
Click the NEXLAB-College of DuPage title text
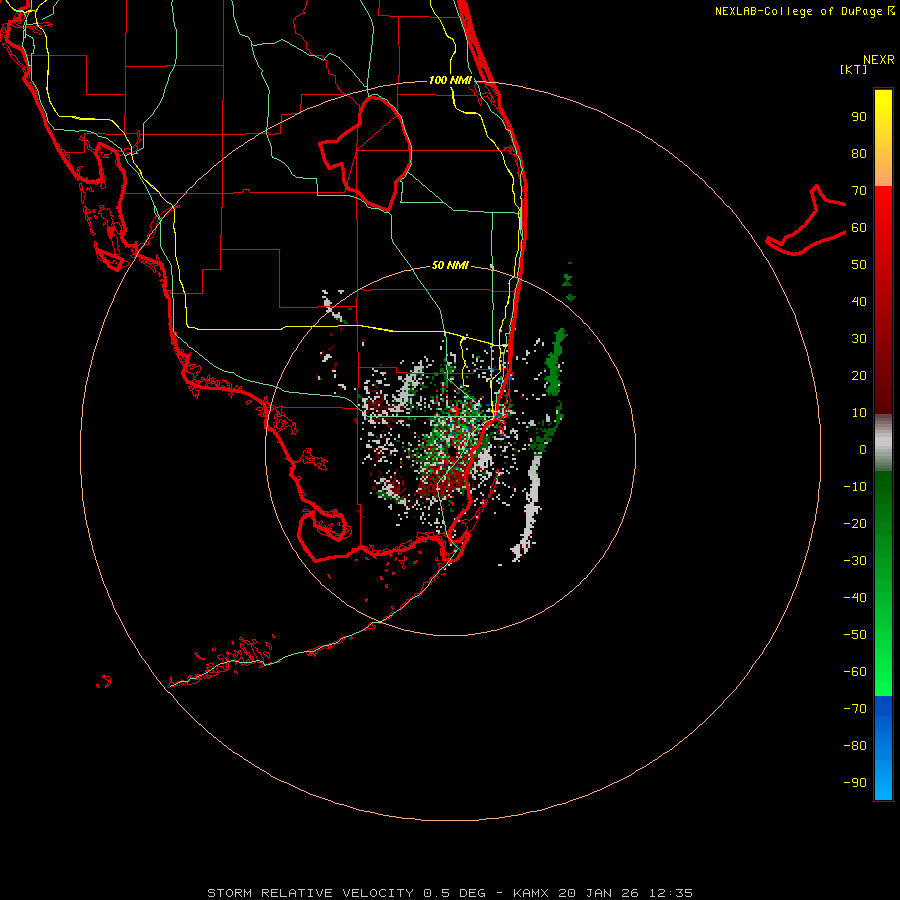tap(800, 11)
